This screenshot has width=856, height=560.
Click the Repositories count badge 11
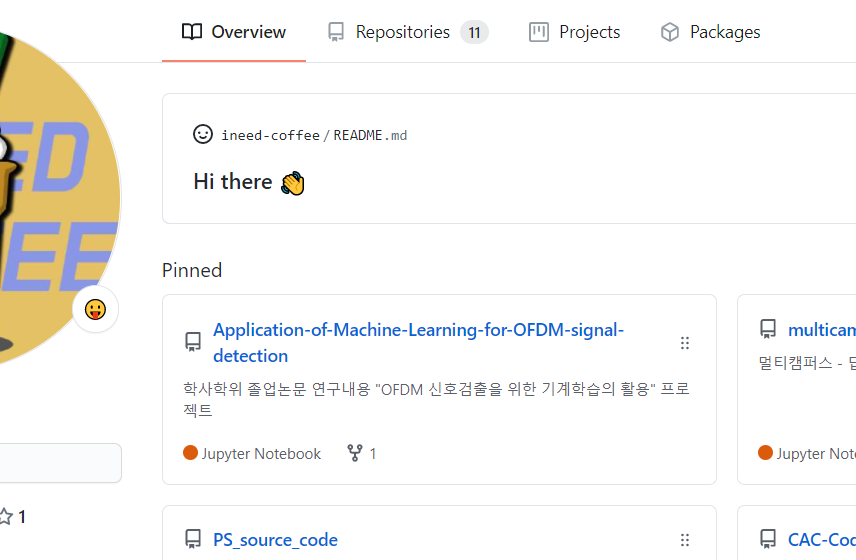point(474,32)
